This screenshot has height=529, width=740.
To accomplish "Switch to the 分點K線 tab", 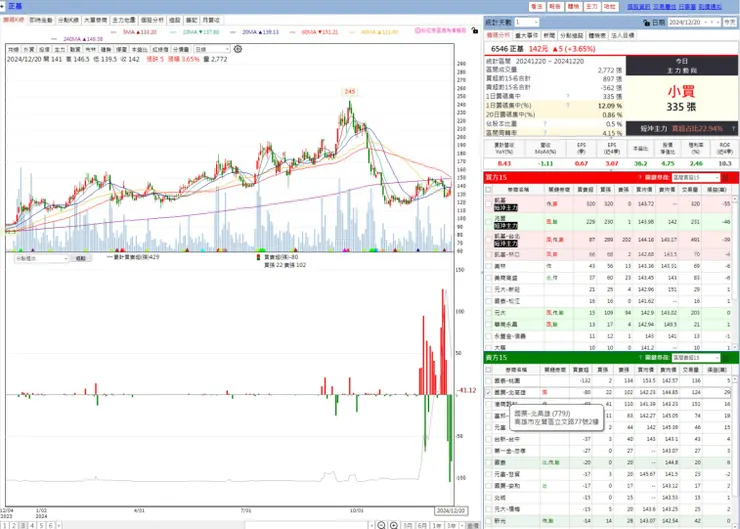I will pos(68,20).
